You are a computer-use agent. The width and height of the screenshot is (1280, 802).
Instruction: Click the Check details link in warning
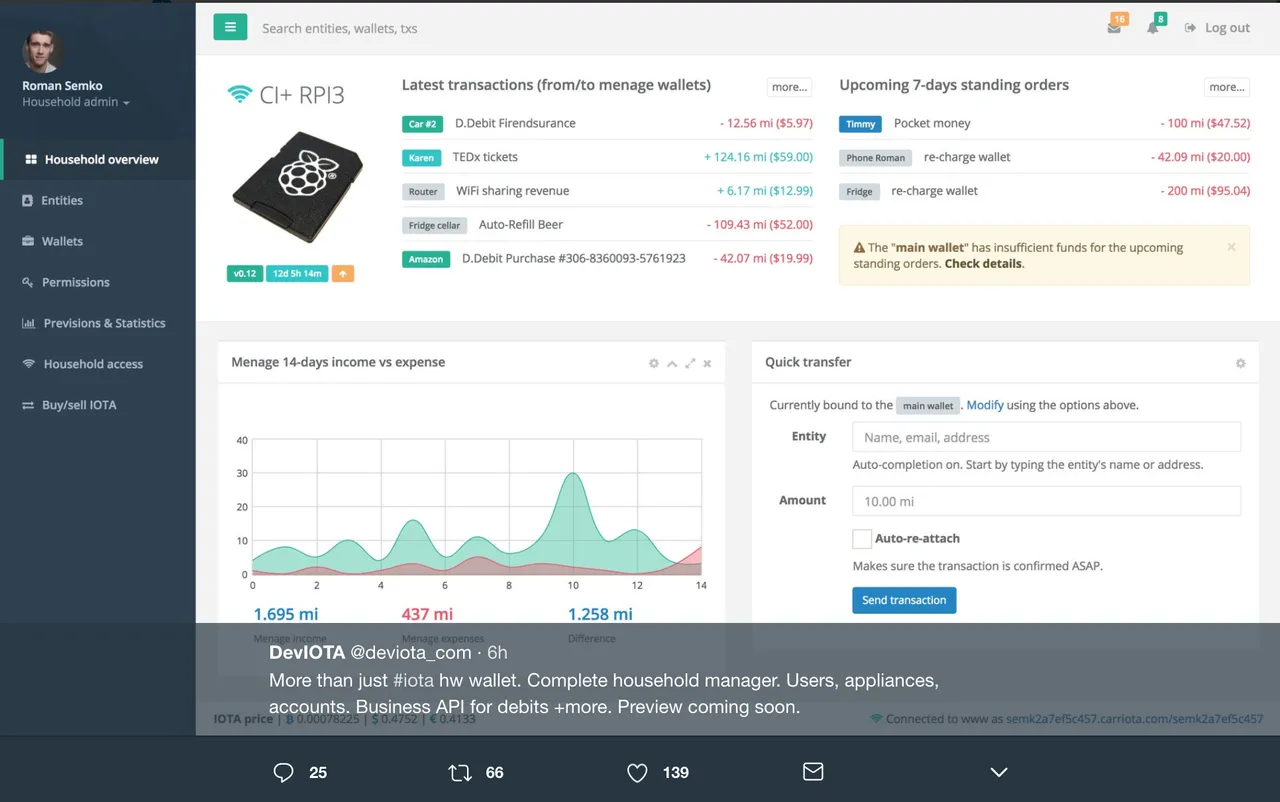(x=983, y=264)
